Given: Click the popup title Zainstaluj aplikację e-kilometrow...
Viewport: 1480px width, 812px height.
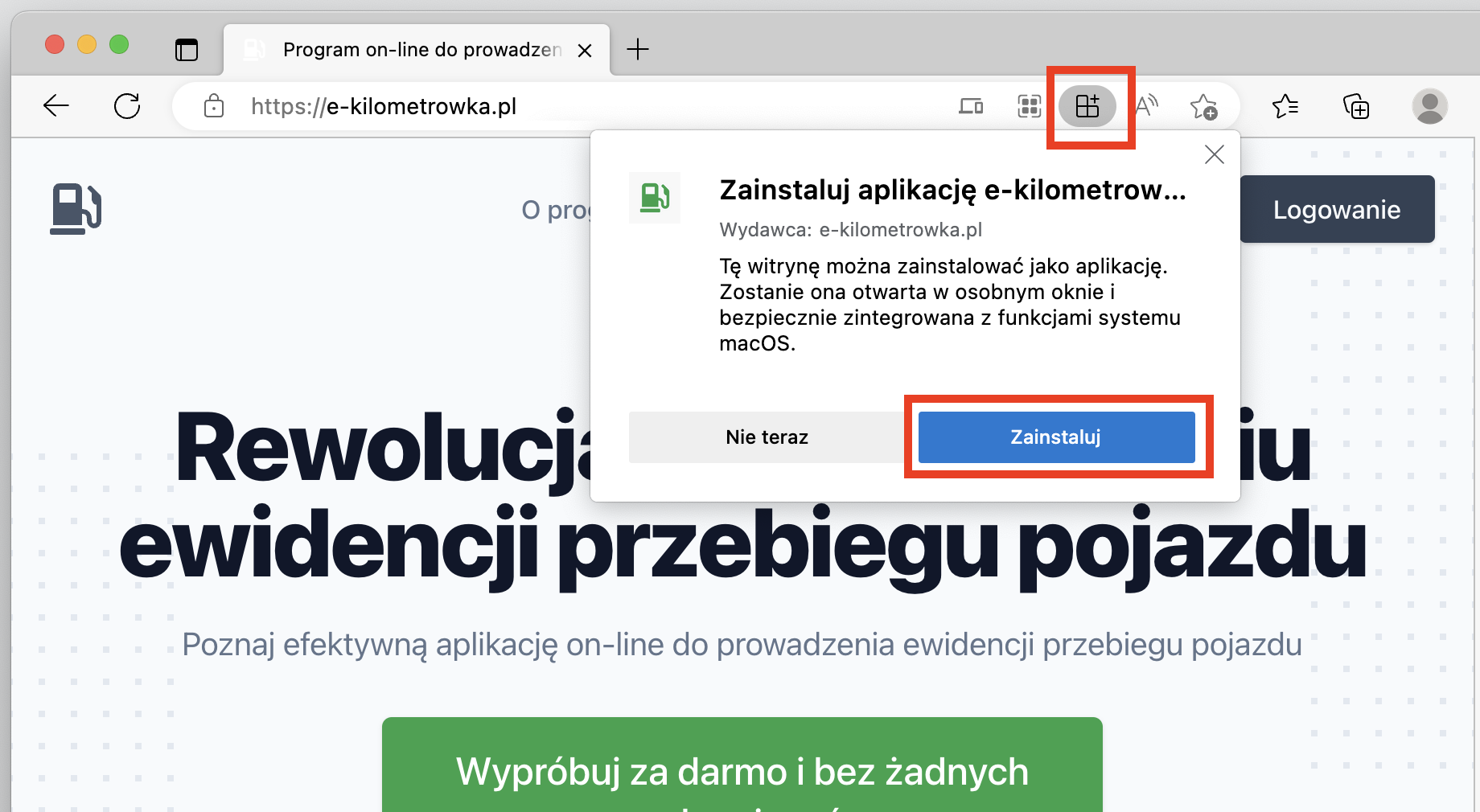Looking at the screenshot, I should coord(952,190).
